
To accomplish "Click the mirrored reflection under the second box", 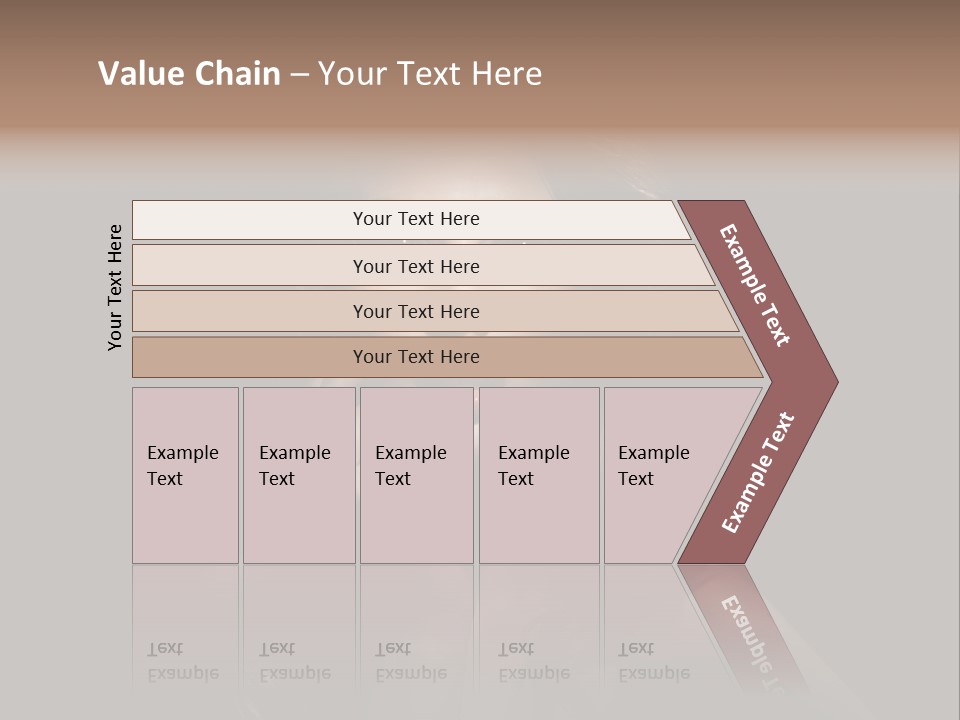I will (x=295, y=661).
